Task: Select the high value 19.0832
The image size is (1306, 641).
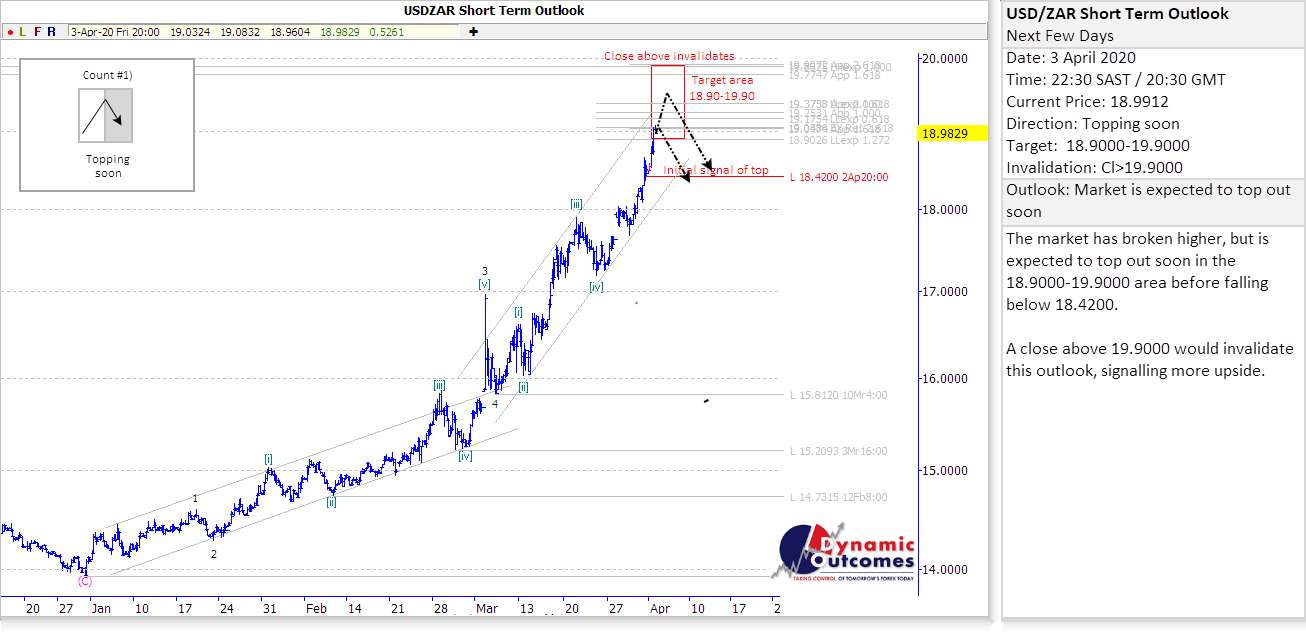Action: pyautogui.click(x=240, y=32)
